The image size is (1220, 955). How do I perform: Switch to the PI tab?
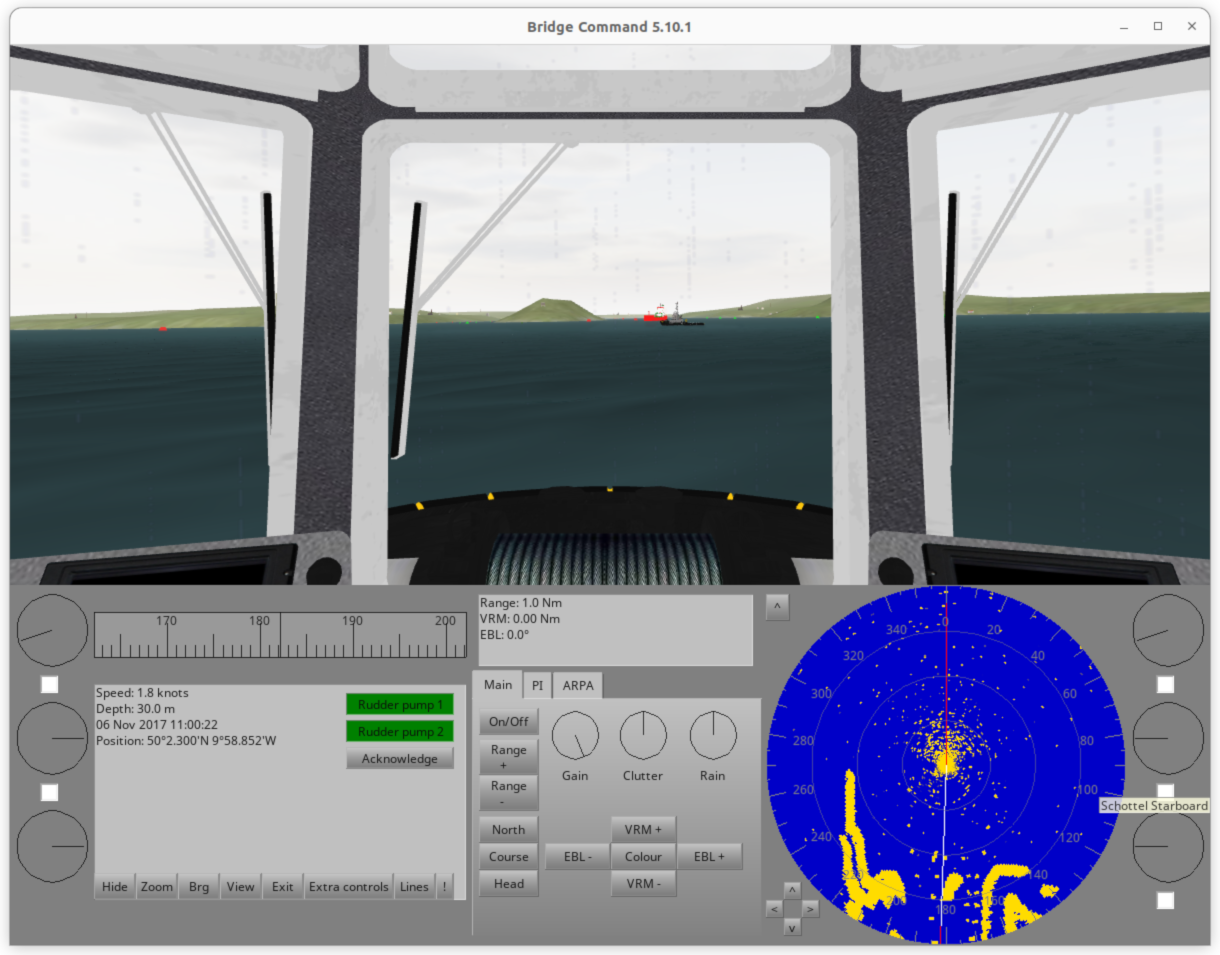(x=537, y=685)
